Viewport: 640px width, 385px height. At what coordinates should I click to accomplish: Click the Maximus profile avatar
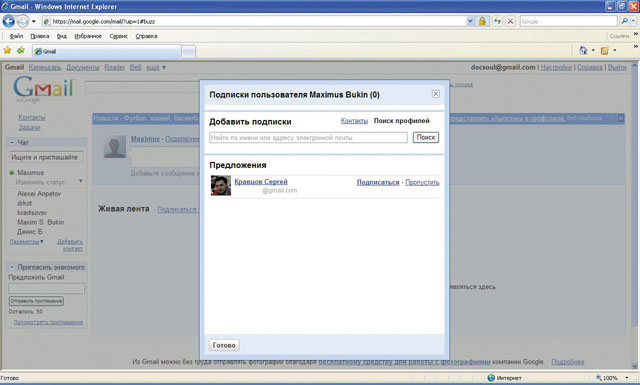tap(115, 147)
